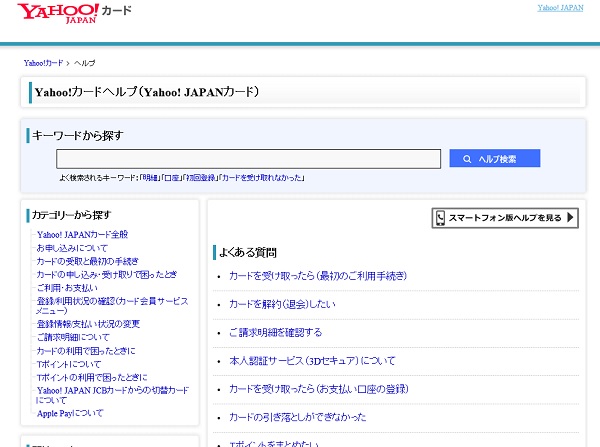This screenshot has width=600, height=447.
Task: Click the arrow icon on スマートフォン版ヘルプを見る
Action: click(570, 217)
